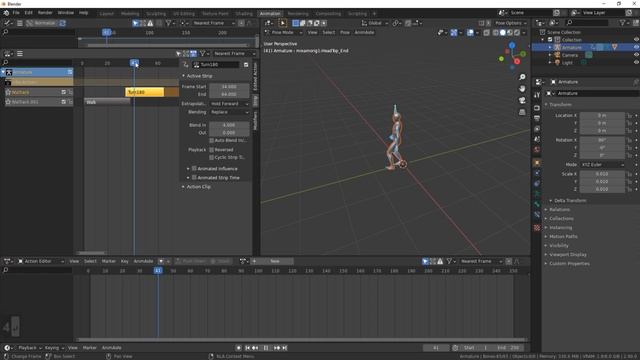Select the Turn180 NLA strip

point(144,92)
